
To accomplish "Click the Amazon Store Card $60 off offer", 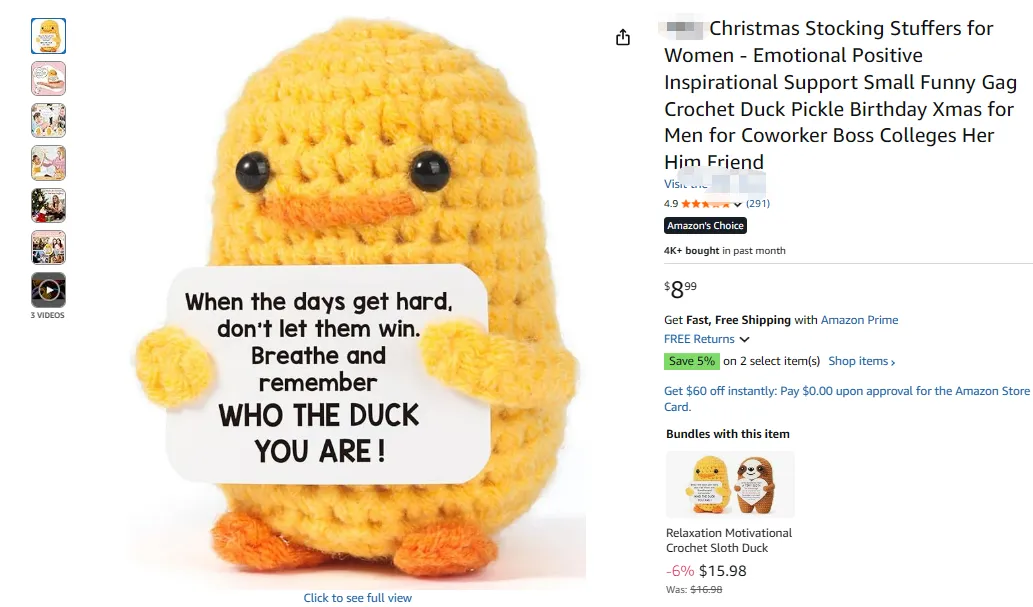I will point(847,399).
